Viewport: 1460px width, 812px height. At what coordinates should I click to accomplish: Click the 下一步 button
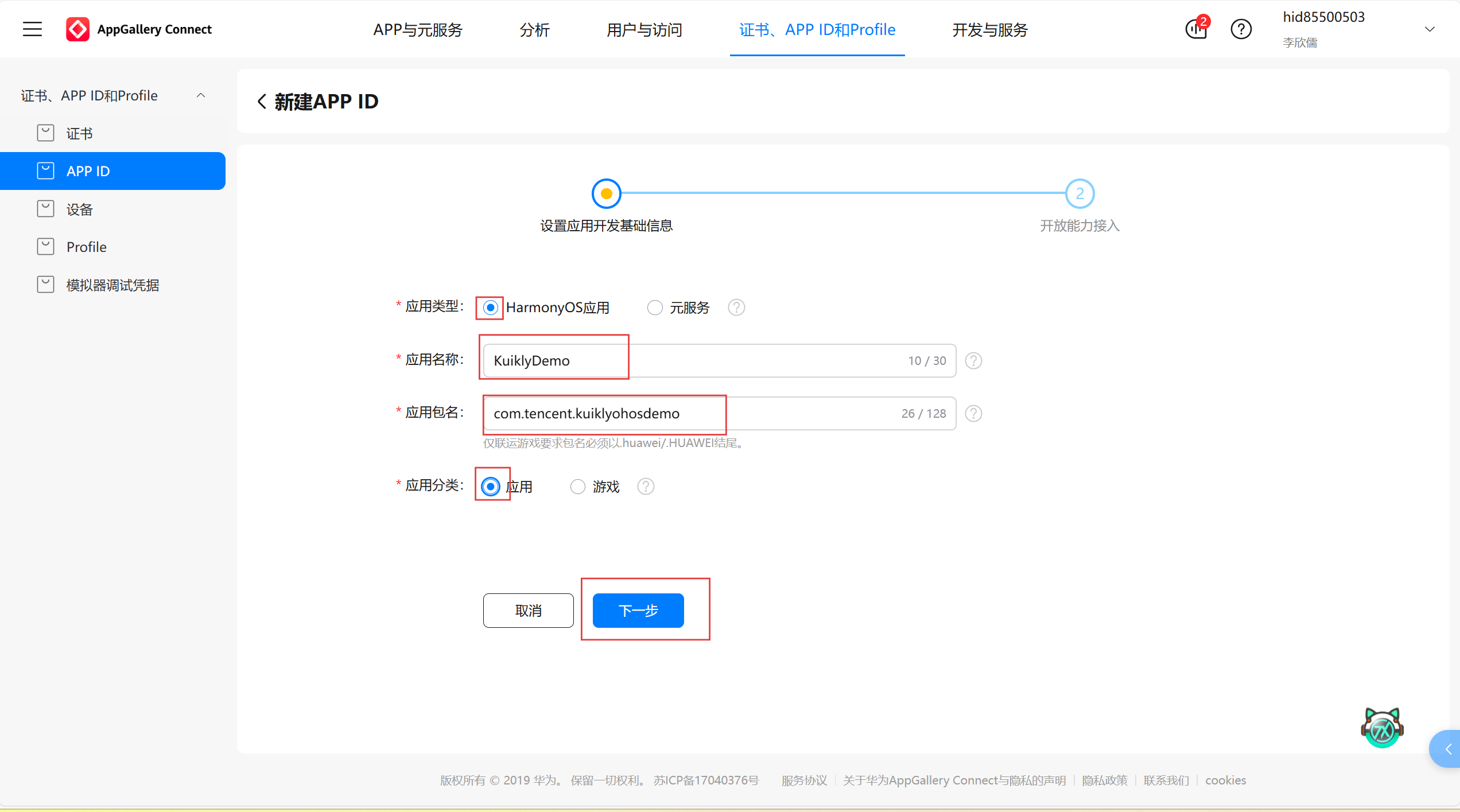coord(638,610)
